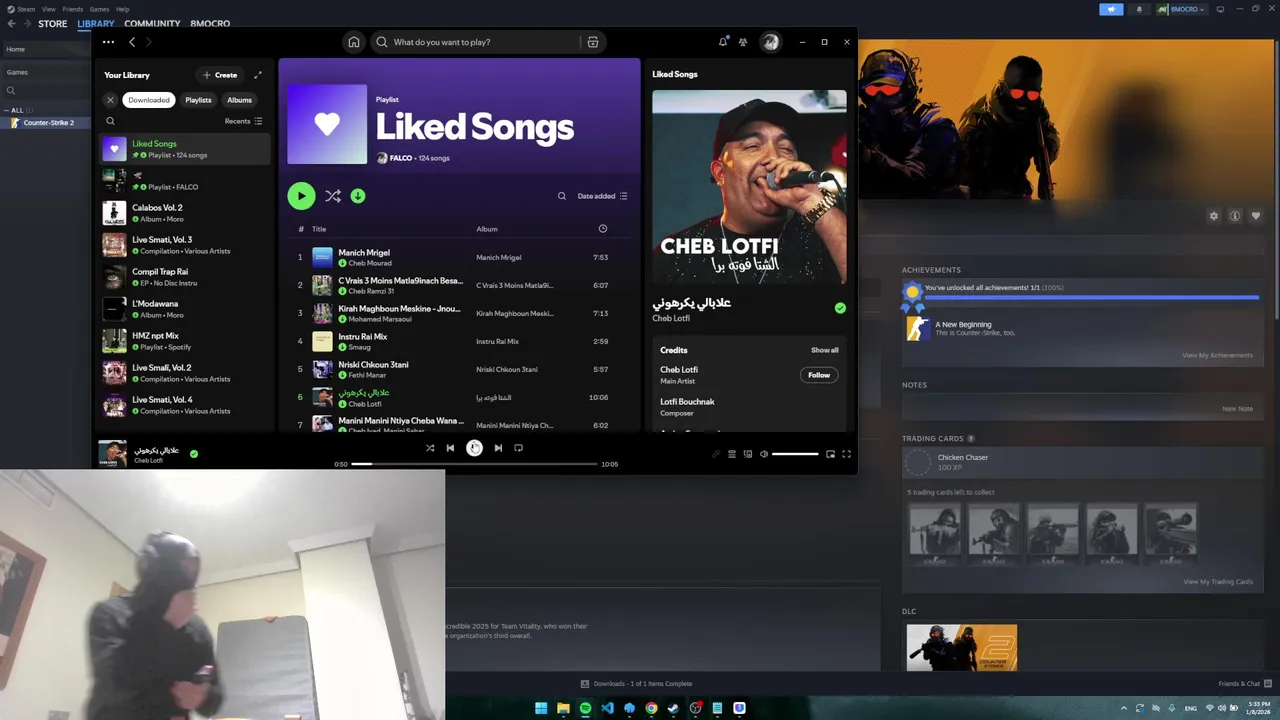Image resolution: width=1280 pixels, height=720 pixels.
Task: Clear the Downloaded filter
Action: [111, 100]
